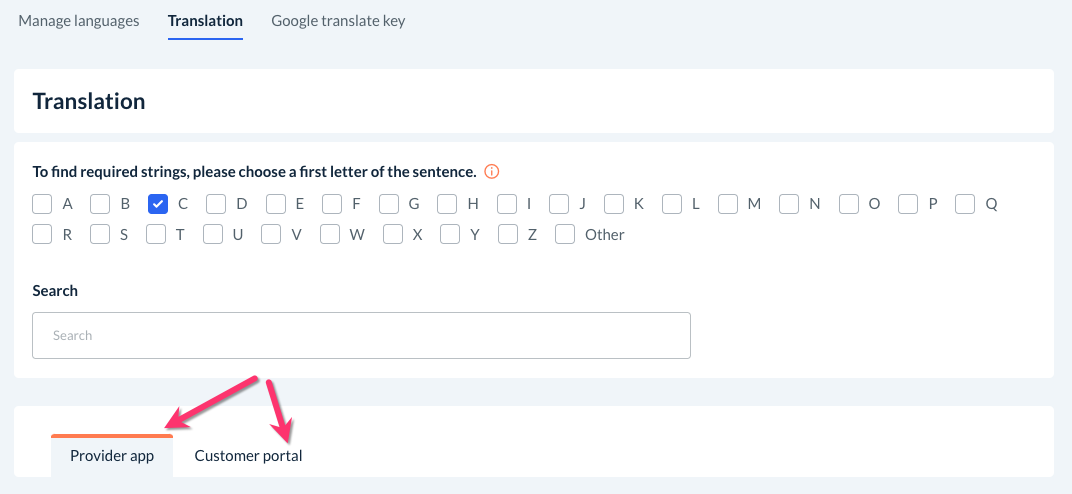Select the Translation tab

coord(205,20)
